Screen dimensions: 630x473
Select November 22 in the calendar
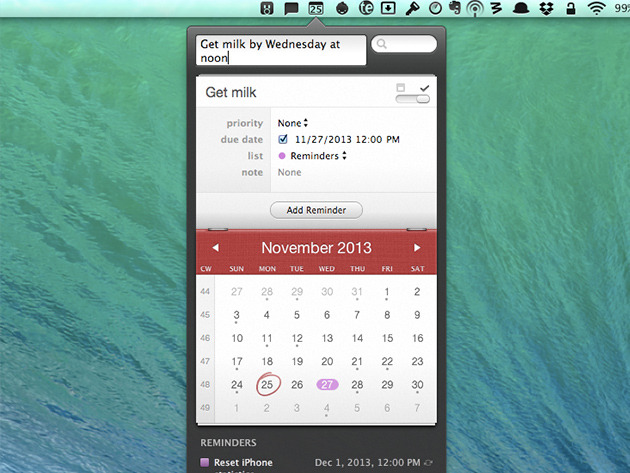387,361
